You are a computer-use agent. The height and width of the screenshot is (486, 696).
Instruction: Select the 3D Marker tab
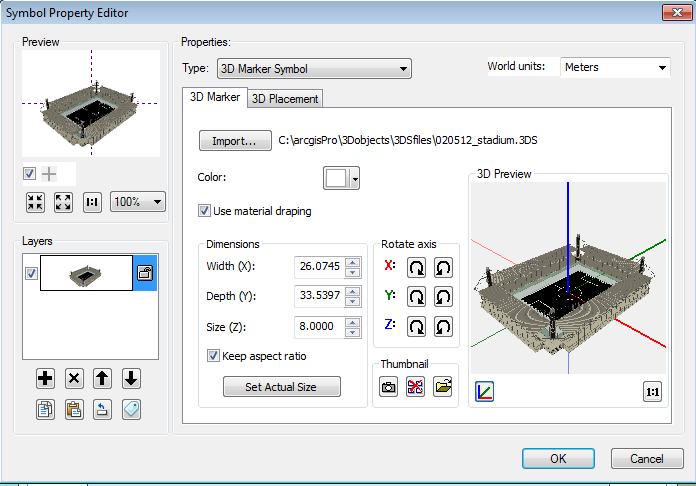point(214,97)
